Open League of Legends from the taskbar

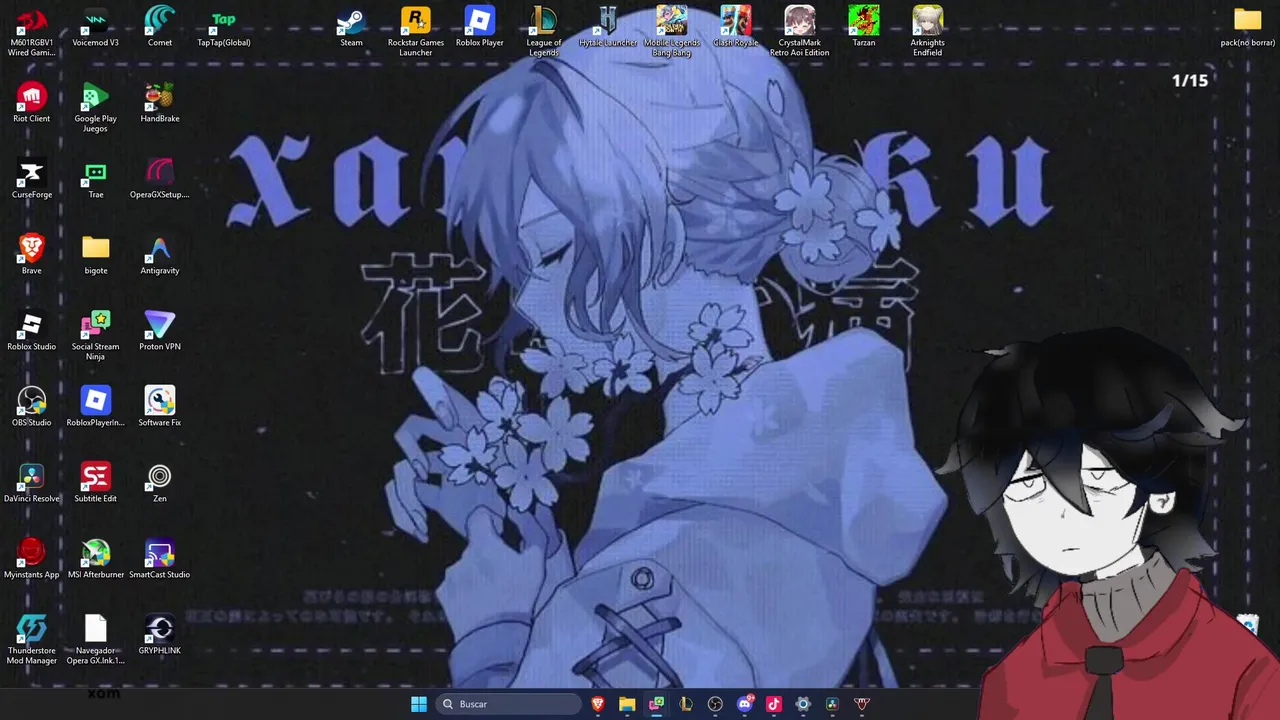tap(686, 704)
